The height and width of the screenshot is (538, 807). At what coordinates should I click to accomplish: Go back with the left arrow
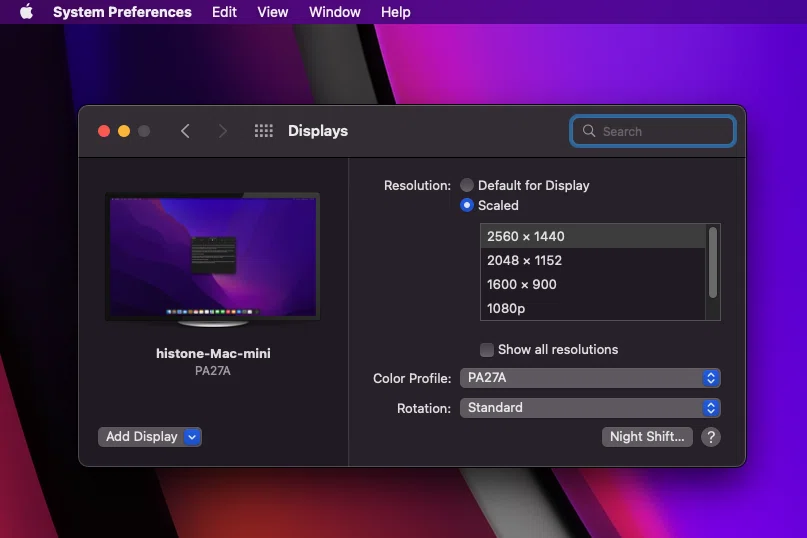click(x=185, y=131)
